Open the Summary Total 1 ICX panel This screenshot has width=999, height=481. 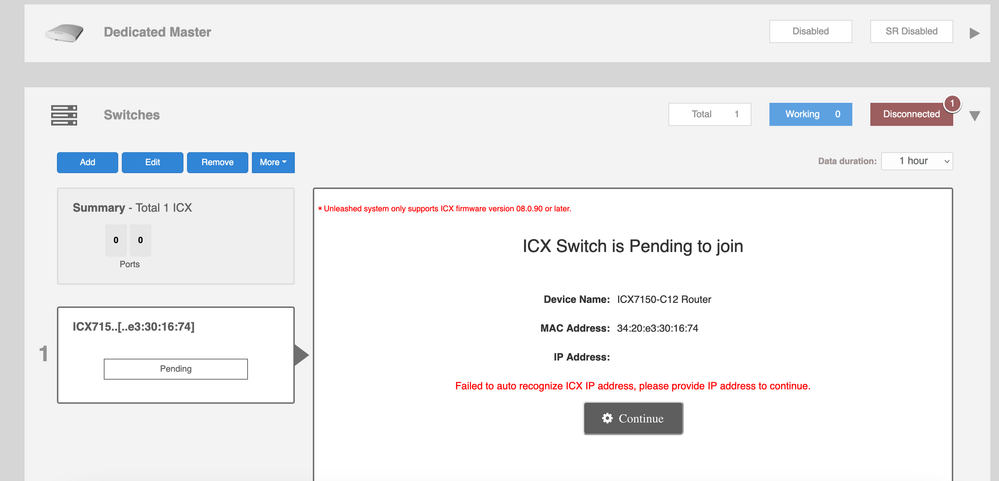tap(176, 235)
